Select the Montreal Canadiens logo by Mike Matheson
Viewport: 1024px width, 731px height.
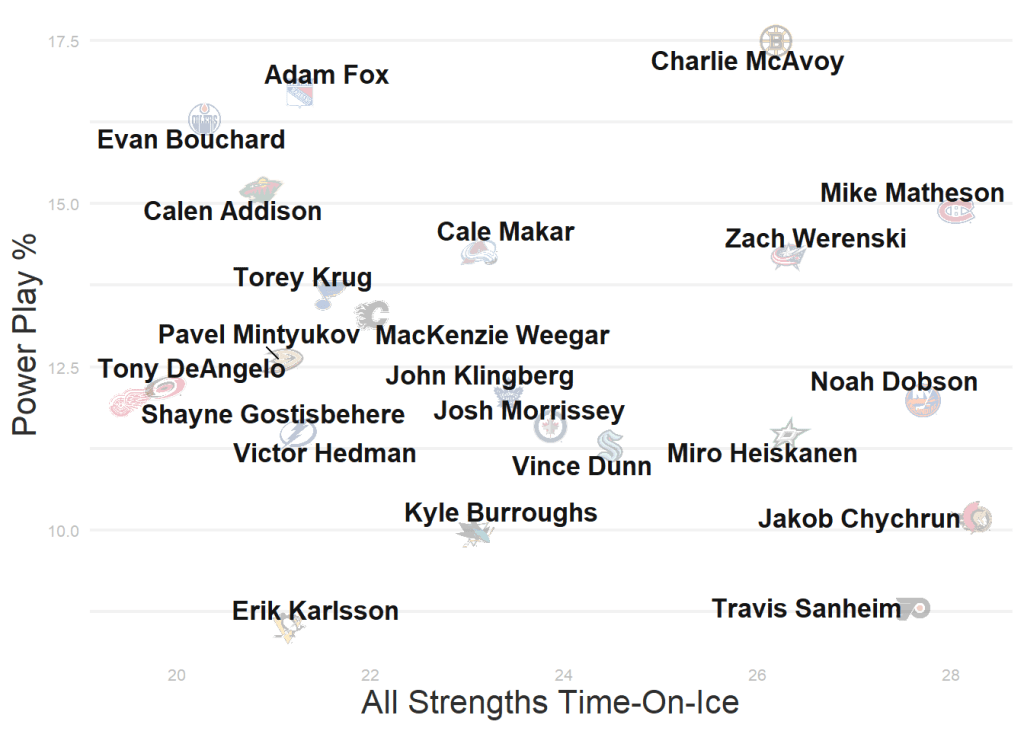(955, 211)
